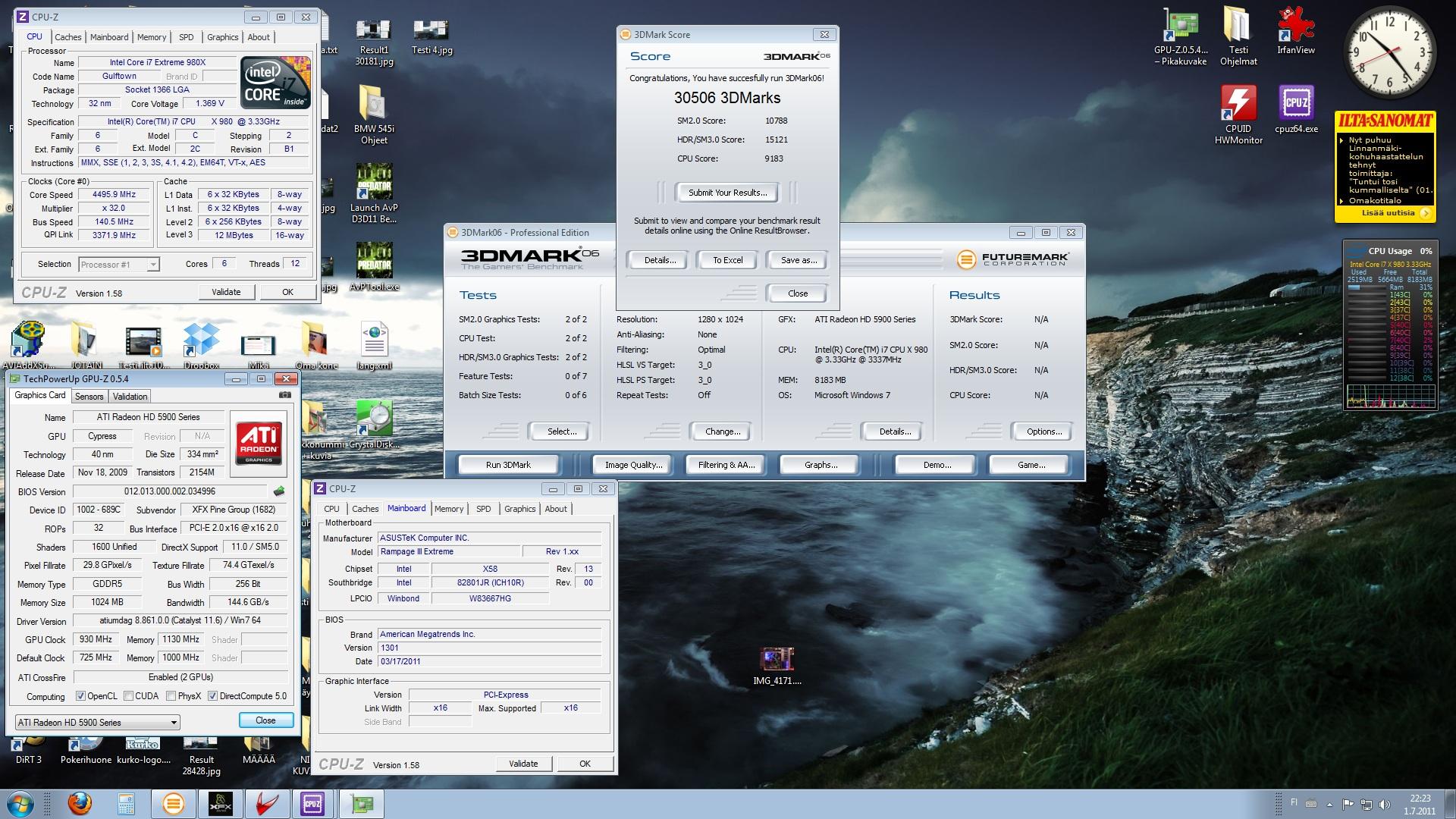Click Run 3DMark button
The height and width of the screenshot is (819, 1456).
pos(508,465)
